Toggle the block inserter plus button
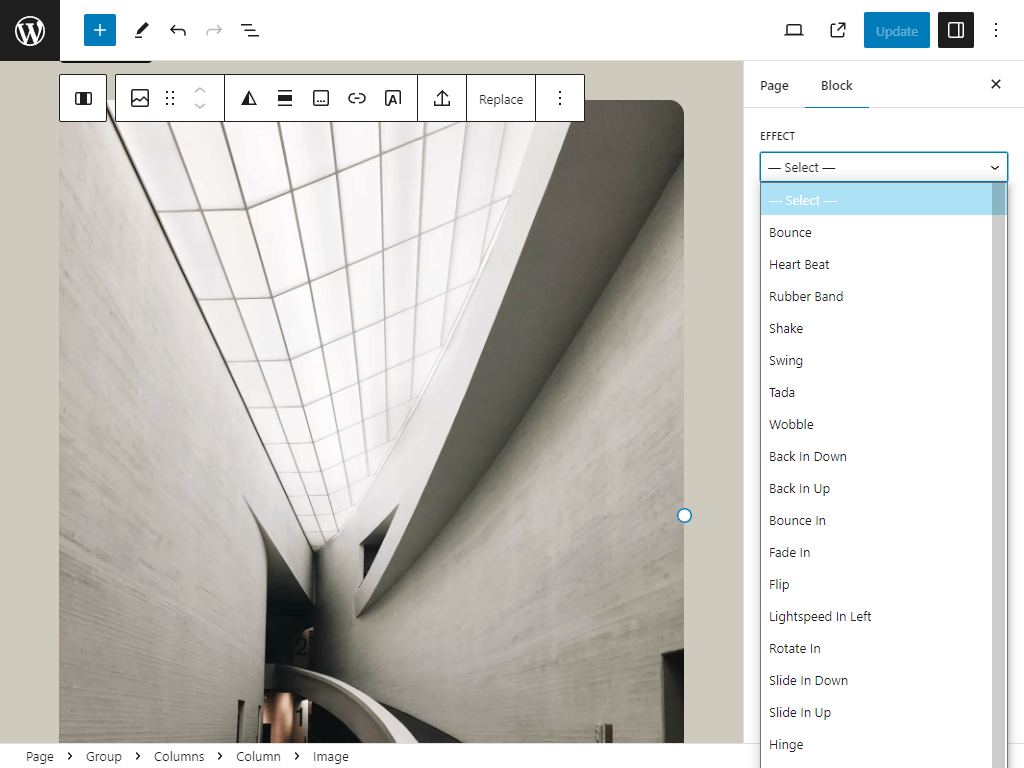 point(100,30)
